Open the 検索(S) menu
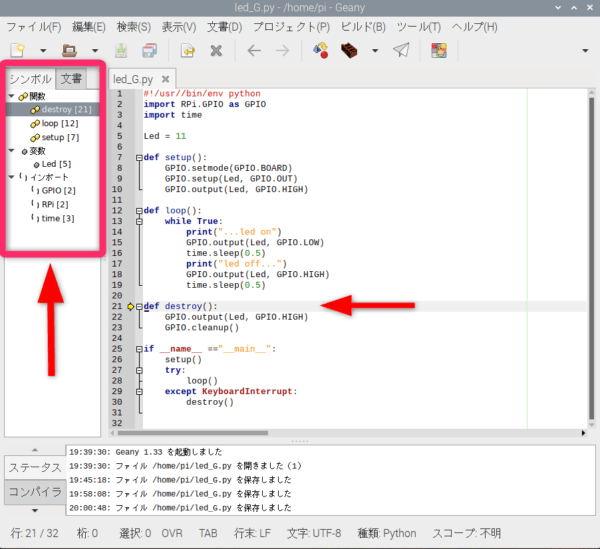This screenshot has height=549, width=600. pos(134,27)
